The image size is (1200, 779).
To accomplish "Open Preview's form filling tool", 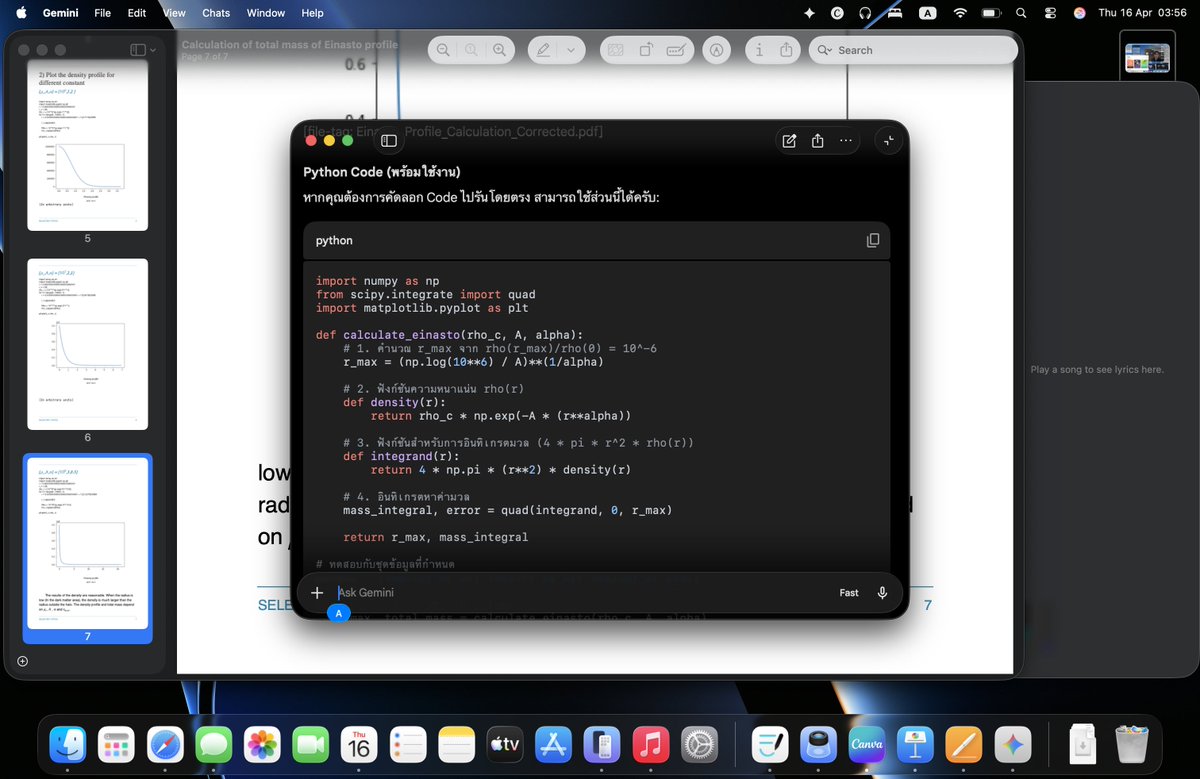I will point(676,50).
